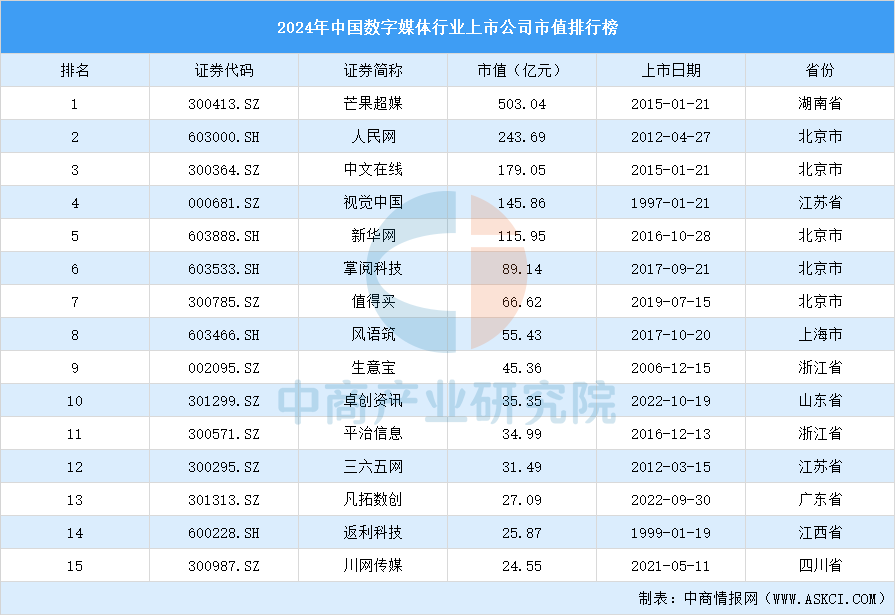This screenshot has height=615, width=895.
Task: Select the company name 视觉中国
Action: (x=373, y=203)
